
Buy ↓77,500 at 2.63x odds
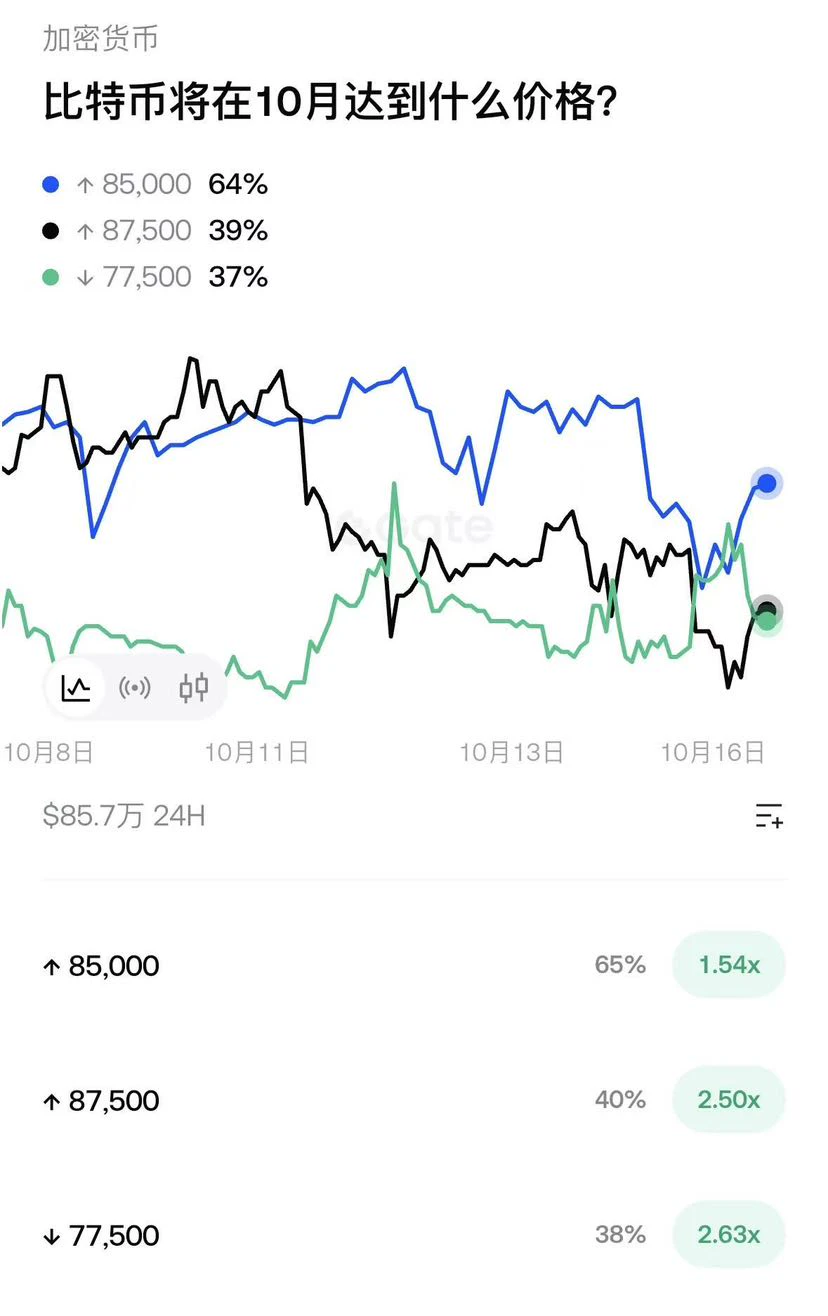(x=729, y=1235)
